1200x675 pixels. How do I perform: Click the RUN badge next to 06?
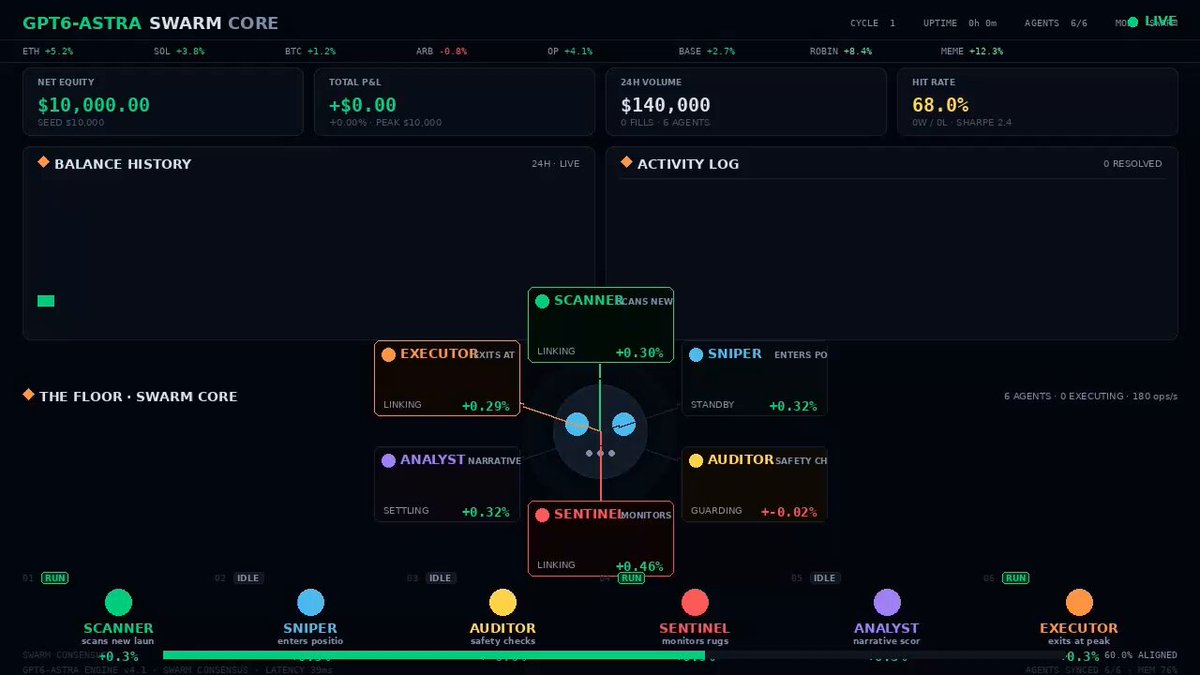tap(1015, 578)
